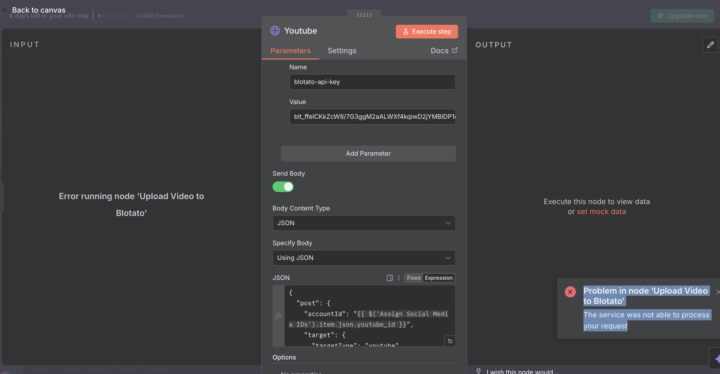Click the lightbulb 'I wish this node would' icon
This screenshot has width=720, height=374.
tap(478, 371)
